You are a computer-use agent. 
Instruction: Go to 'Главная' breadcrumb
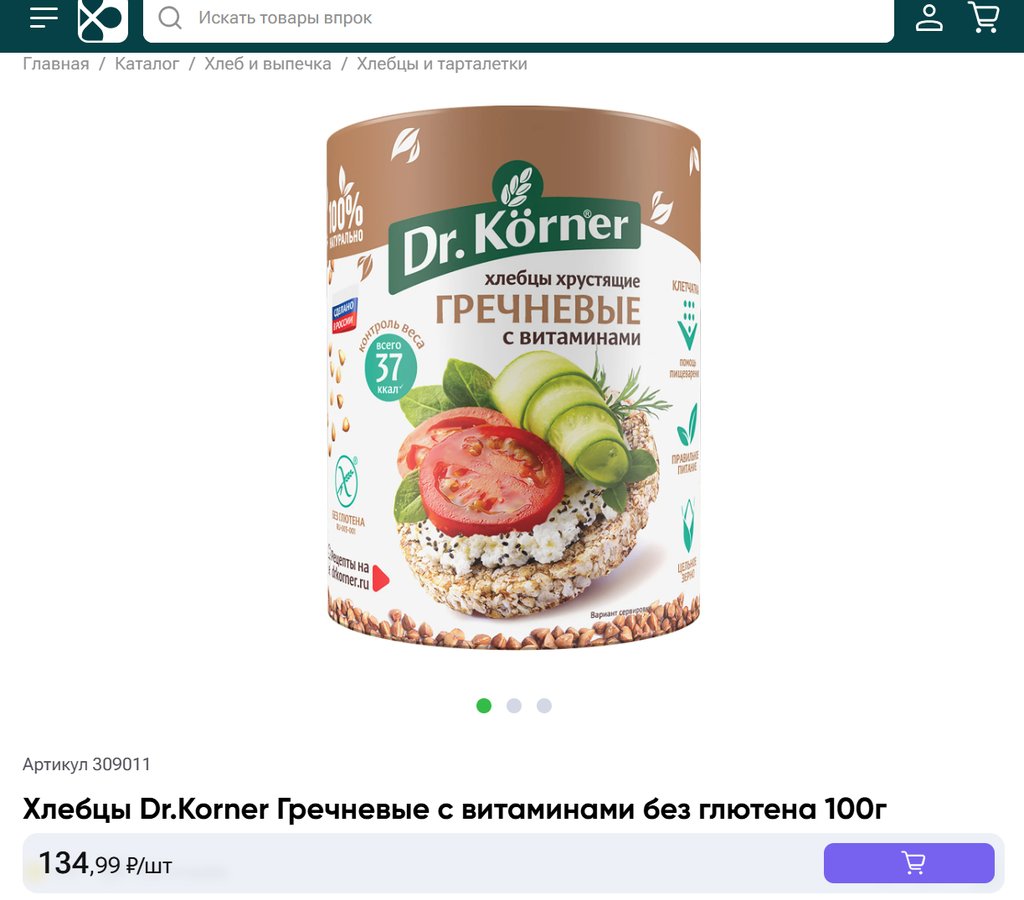[x=56, y=64]
